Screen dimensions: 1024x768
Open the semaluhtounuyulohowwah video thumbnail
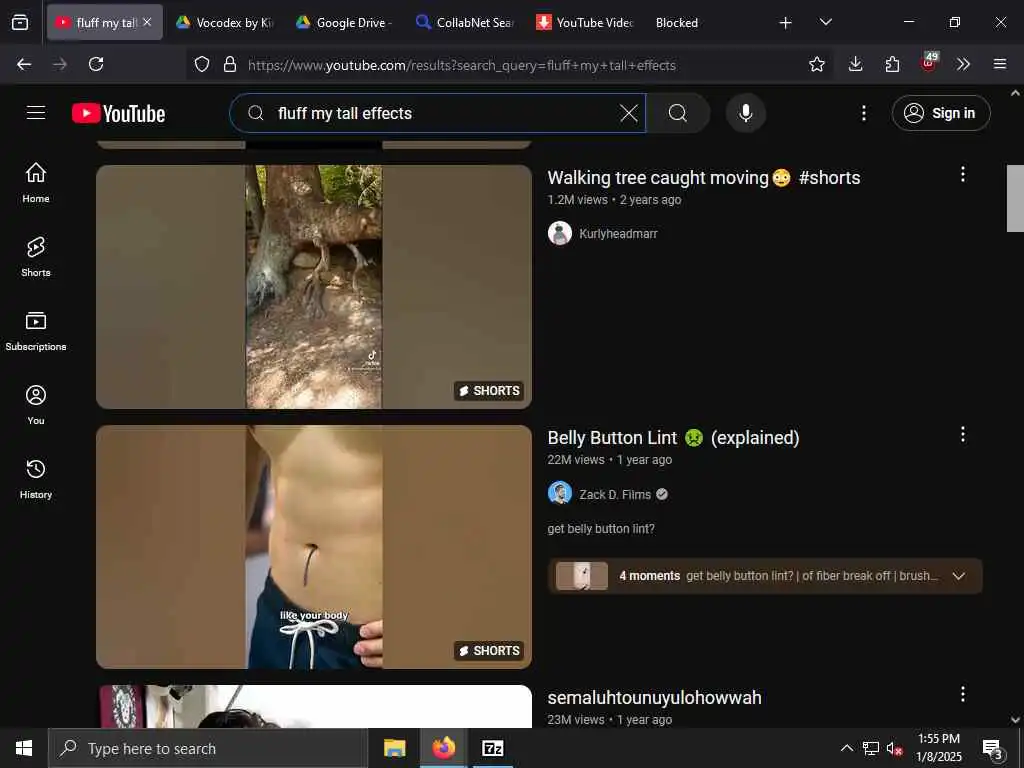click(x=314, y=706)
